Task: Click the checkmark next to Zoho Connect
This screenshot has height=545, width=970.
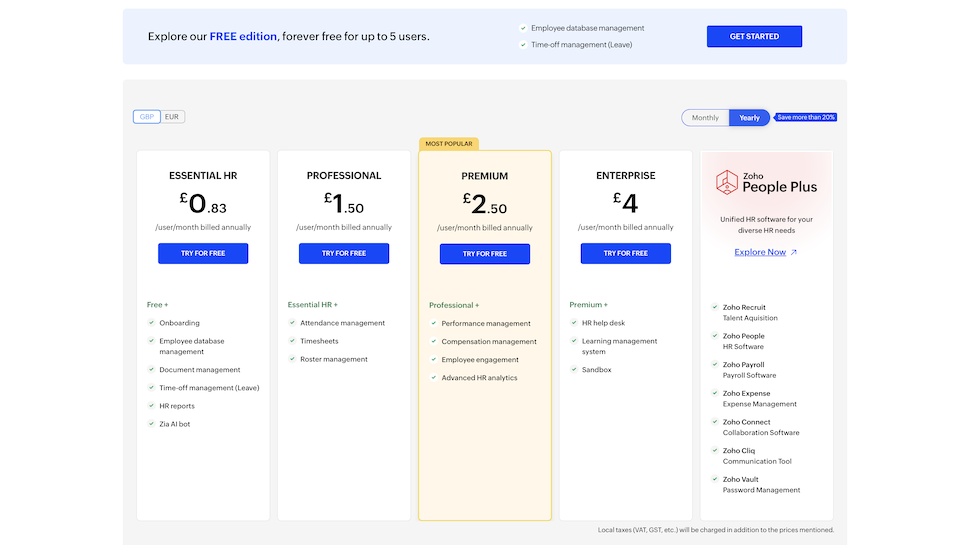Action: [715, 421]
